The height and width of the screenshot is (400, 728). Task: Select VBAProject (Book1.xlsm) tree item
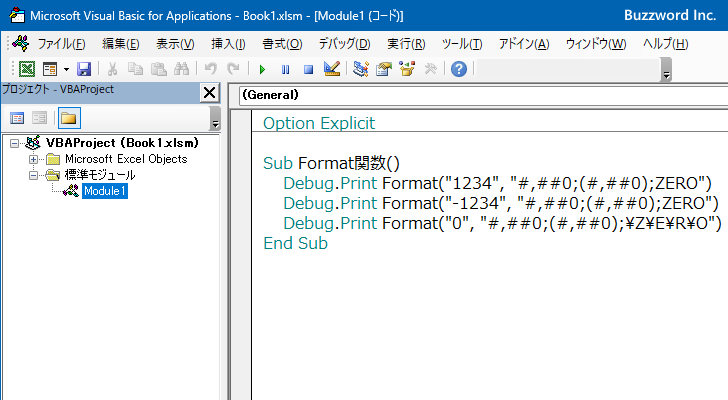(x=122, y=143)
